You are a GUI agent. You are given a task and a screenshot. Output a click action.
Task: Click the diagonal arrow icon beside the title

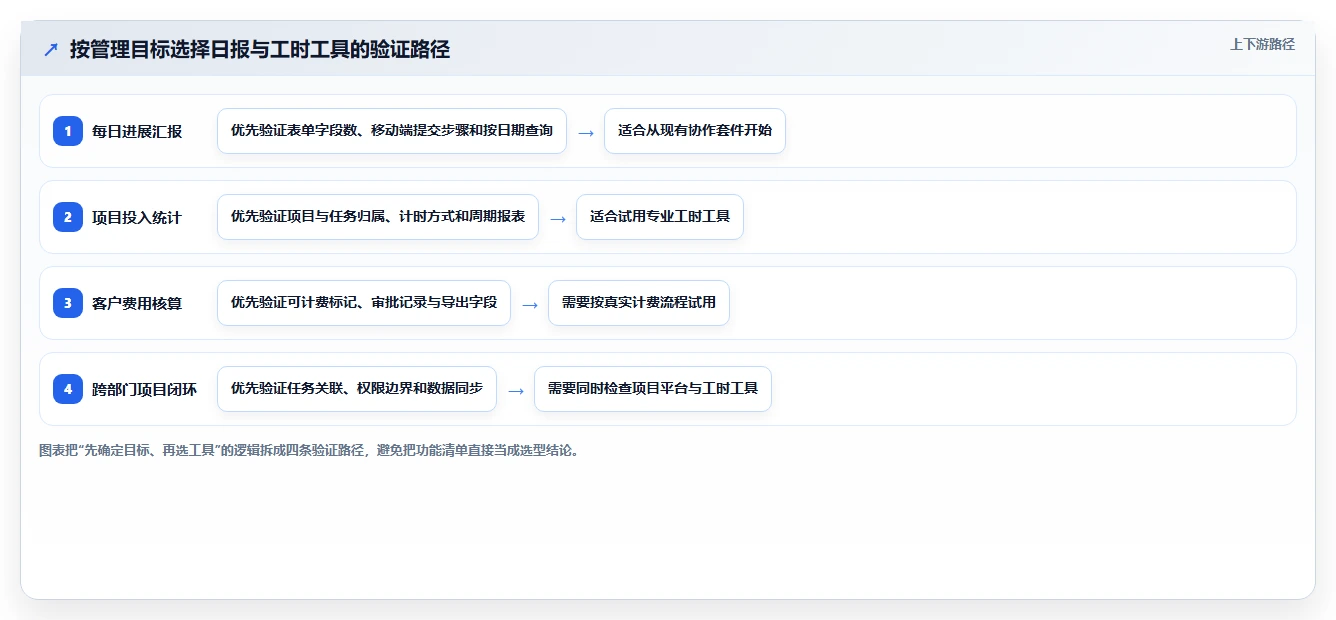click(51, 50)
